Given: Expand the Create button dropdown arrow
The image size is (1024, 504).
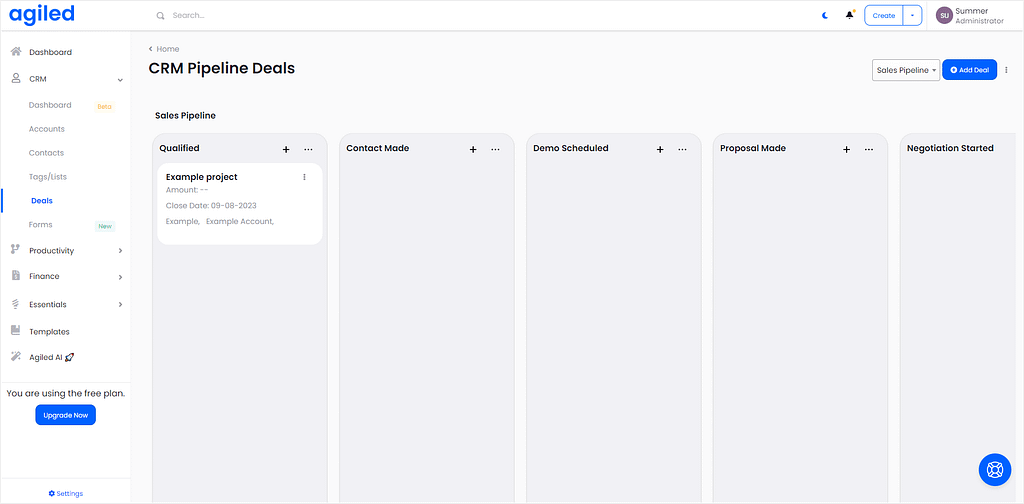Looking at the screenshot, I should 912,15.
